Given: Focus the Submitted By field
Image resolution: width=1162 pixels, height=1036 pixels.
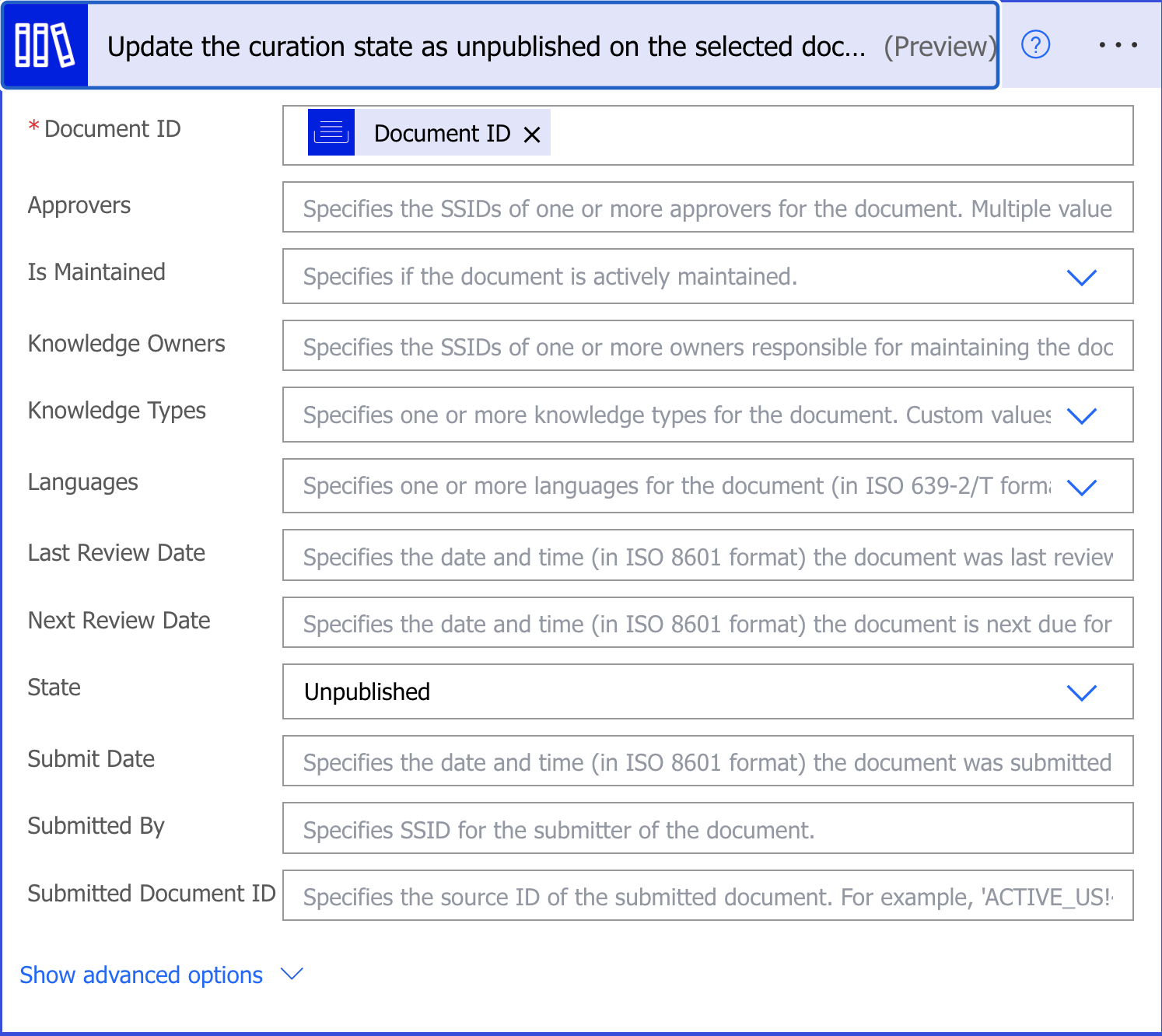Looking at the screenshot, I should point(706,829).
